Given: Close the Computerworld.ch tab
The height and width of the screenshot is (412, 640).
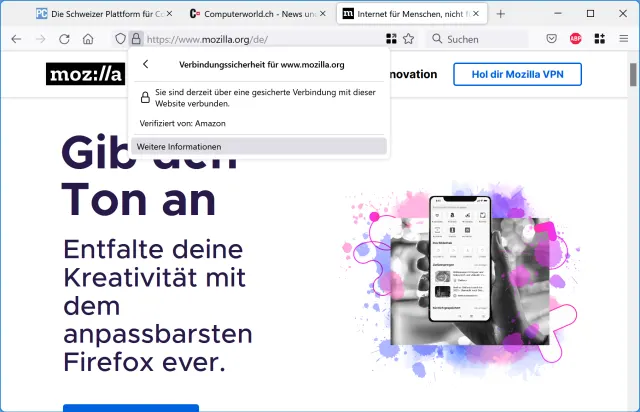Looking at the screenshot, I should pos(322,14).
